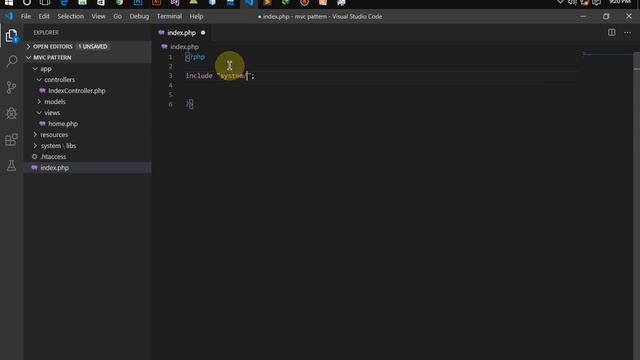640x360 pixels.
Task: Expand the system \ libs folder
Action: [x=35, y=146]
